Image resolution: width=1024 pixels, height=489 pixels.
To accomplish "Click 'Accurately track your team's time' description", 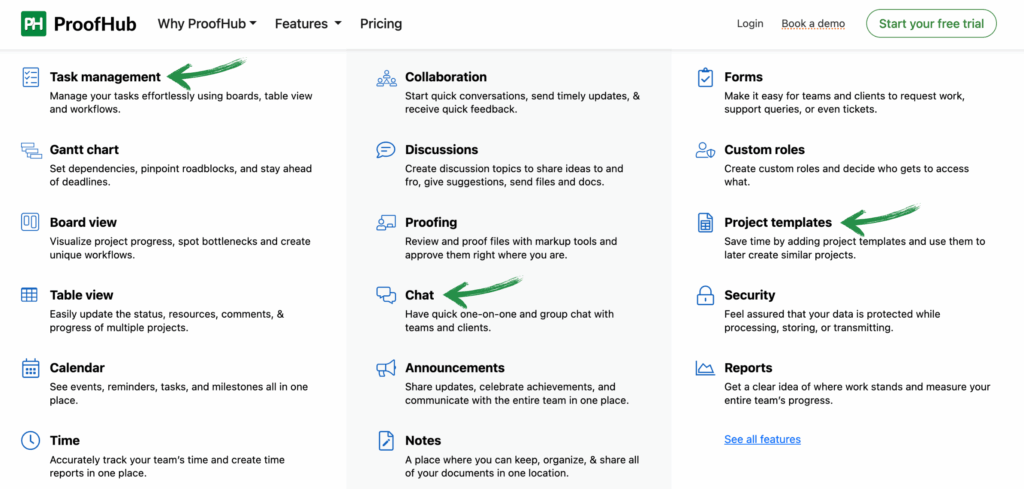I will pyautogui.click(x=167, y=466).
